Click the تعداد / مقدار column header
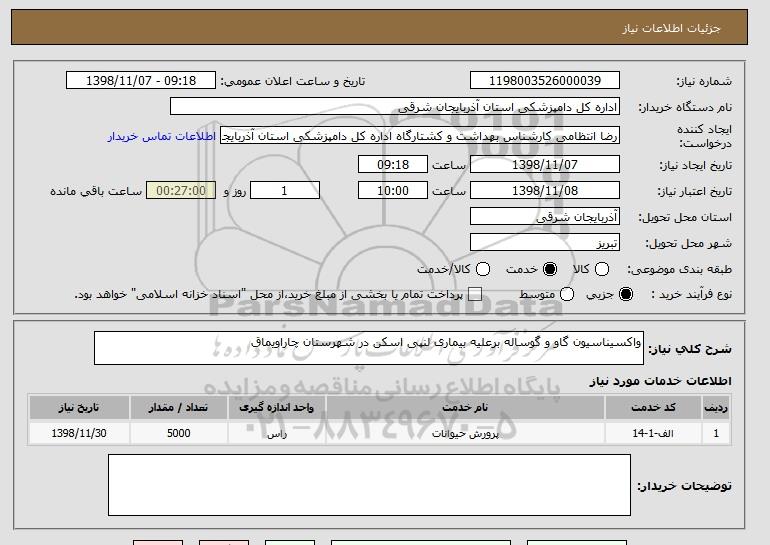The image size is (770, 545). 178,408
